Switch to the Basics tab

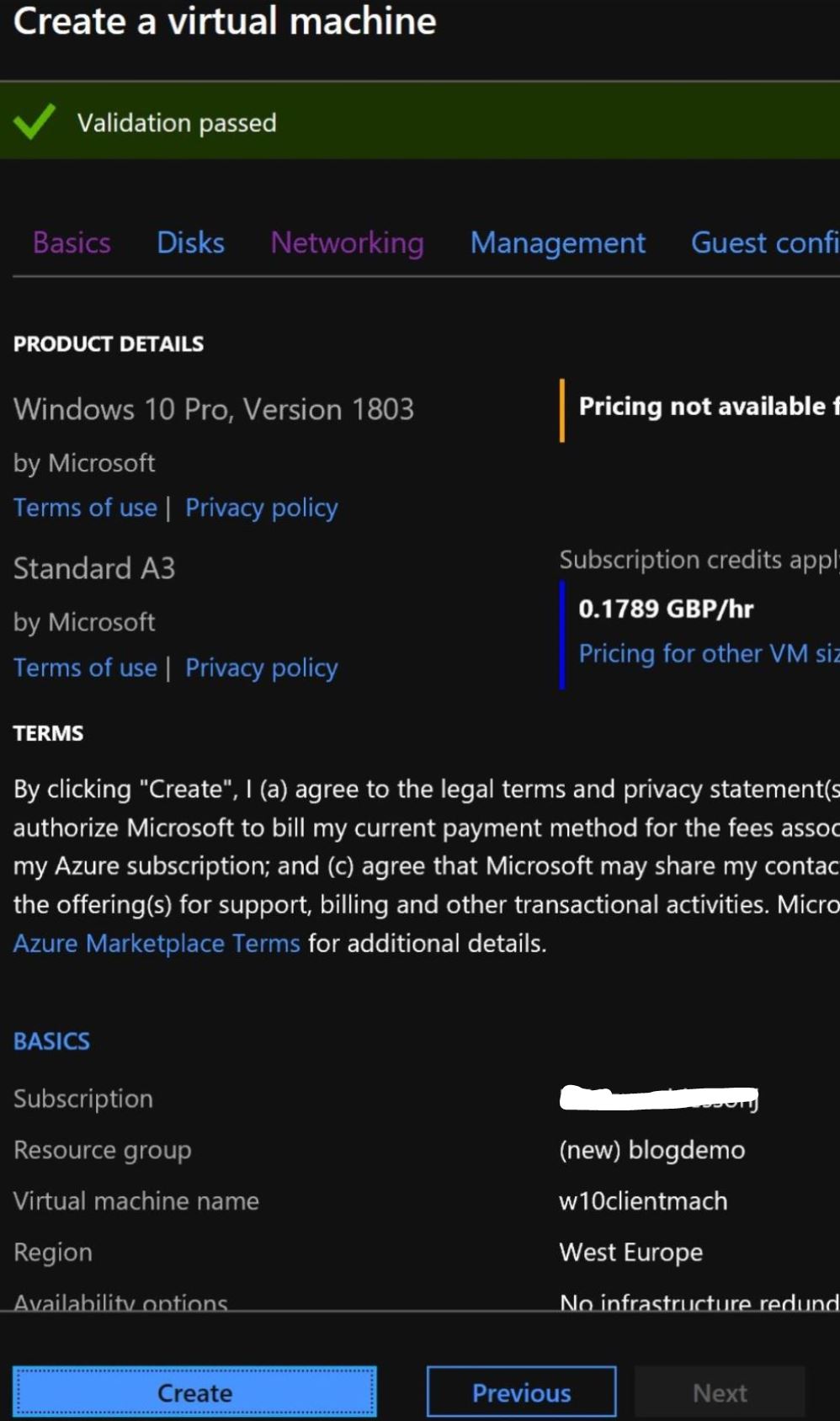72,243
